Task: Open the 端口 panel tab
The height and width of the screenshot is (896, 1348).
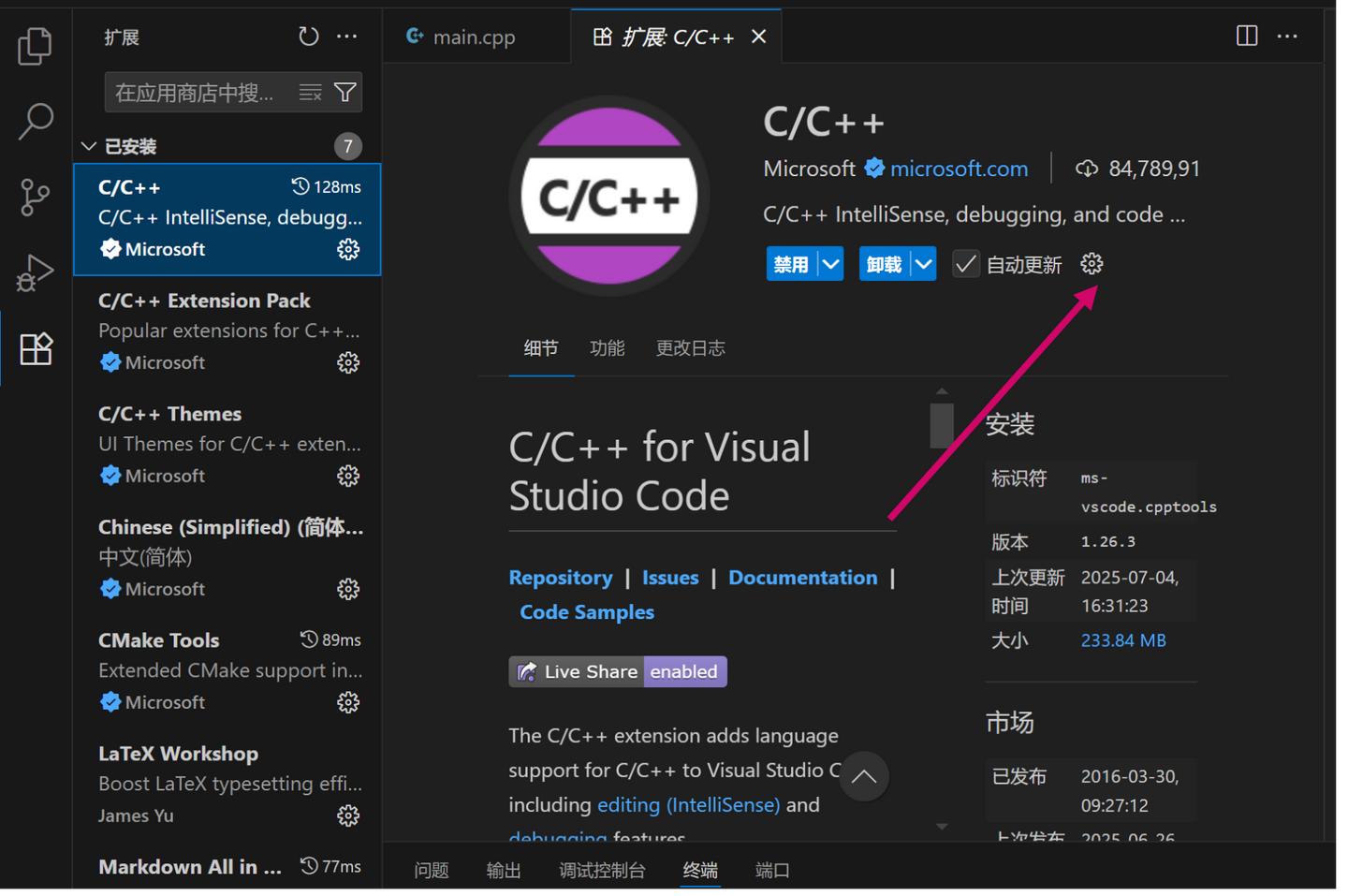Action: click(772, 870)
